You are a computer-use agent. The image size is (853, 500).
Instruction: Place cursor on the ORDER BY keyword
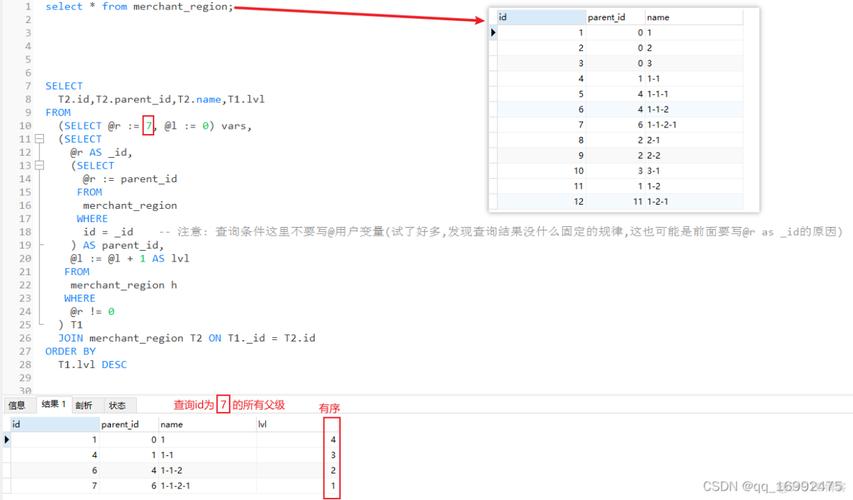pos(71,351)
